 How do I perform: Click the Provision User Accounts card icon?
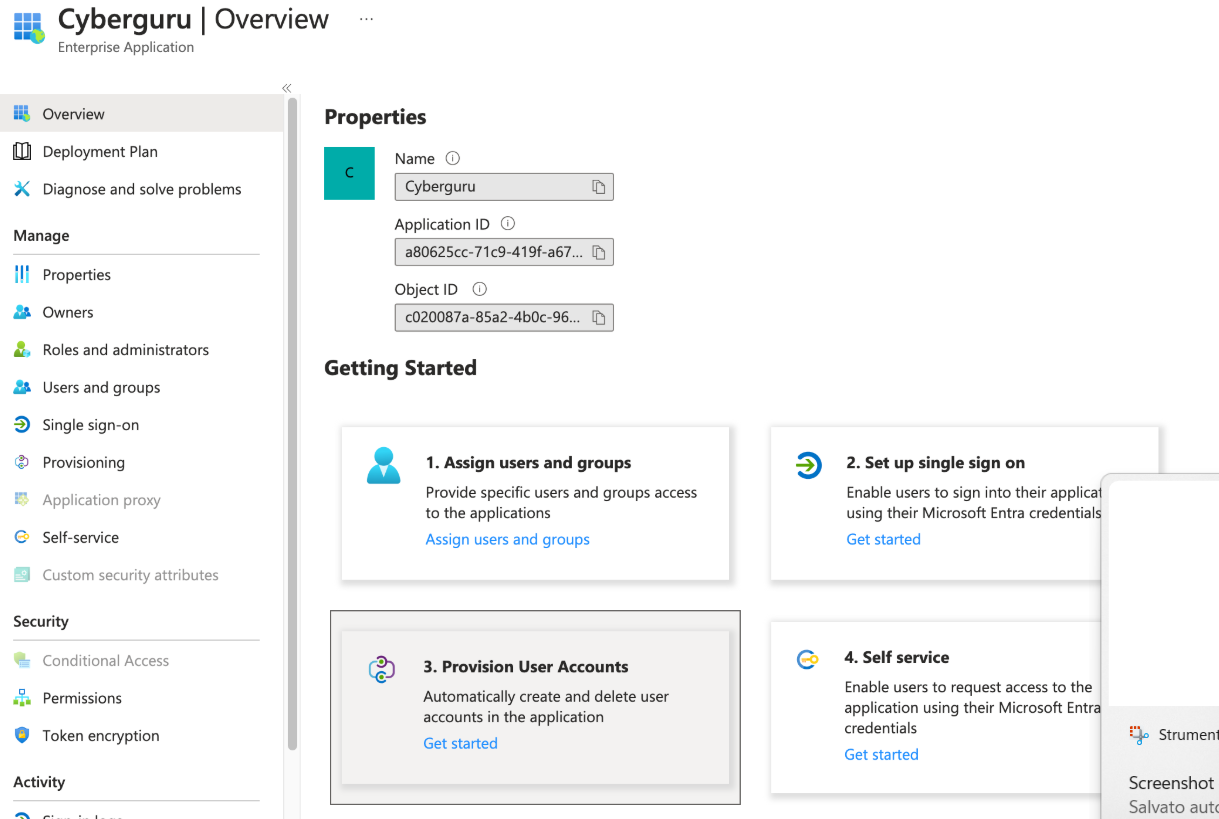tap(382, 670)
